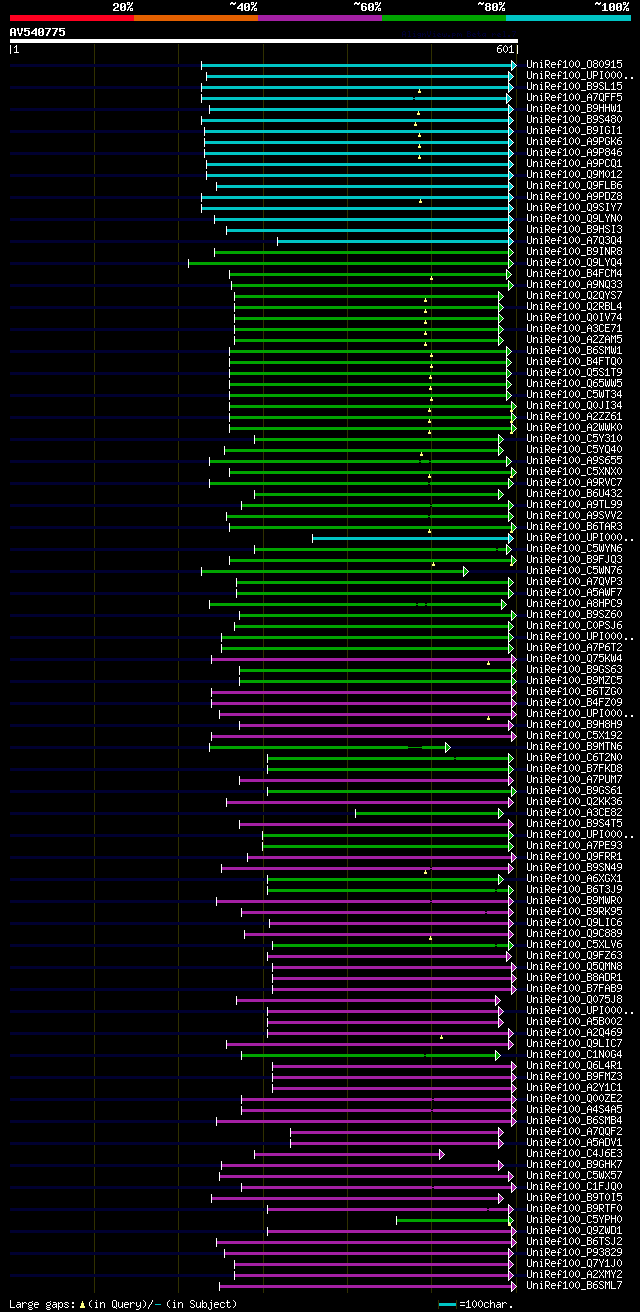The height and width of the screenshot is (1312, 640).
Task: Select the UniRef100_C4J6E3 label
Action: point(574,1153)
